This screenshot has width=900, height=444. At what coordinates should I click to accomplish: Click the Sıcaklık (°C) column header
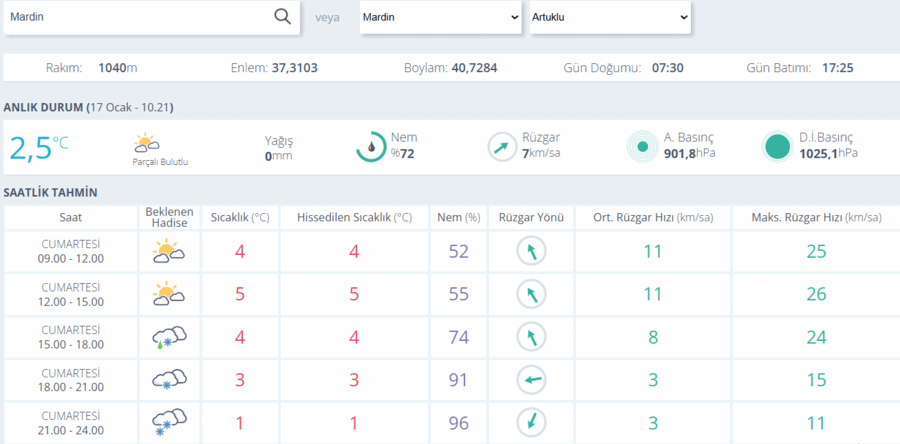coord(240,218)
